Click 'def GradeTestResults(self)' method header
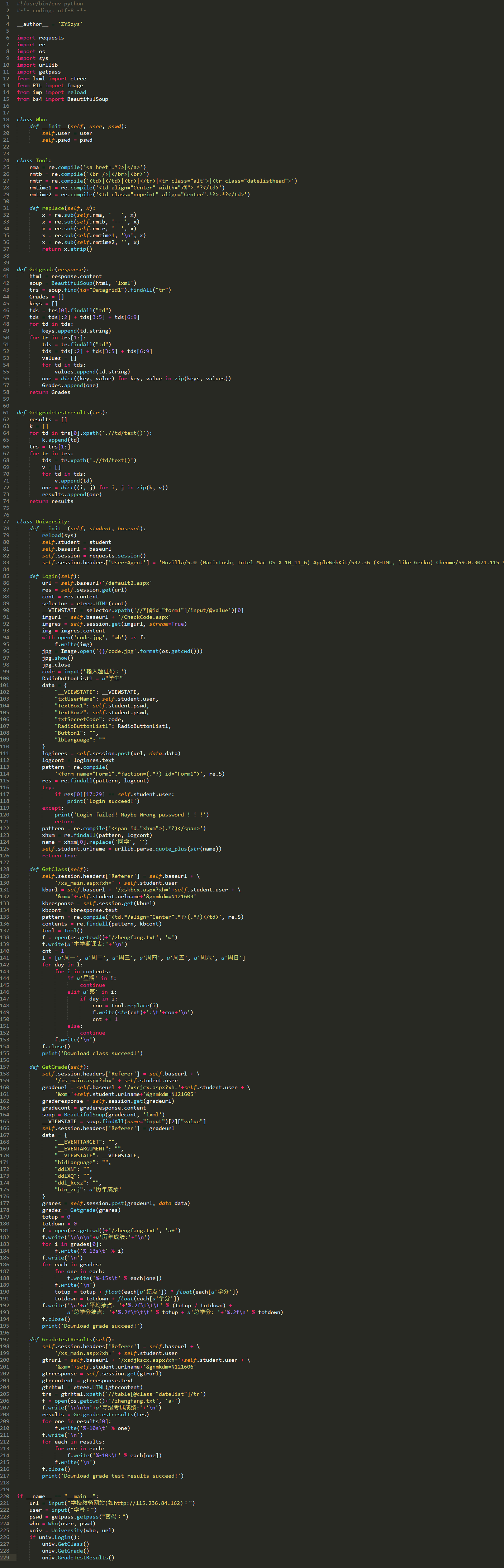504x1568 pixels. pos(72,1339)
